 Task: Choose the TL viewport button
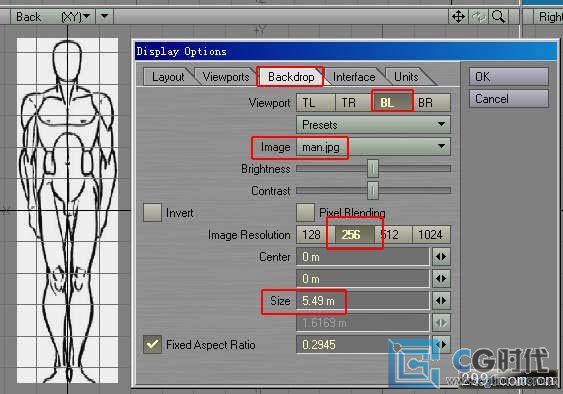315,103
